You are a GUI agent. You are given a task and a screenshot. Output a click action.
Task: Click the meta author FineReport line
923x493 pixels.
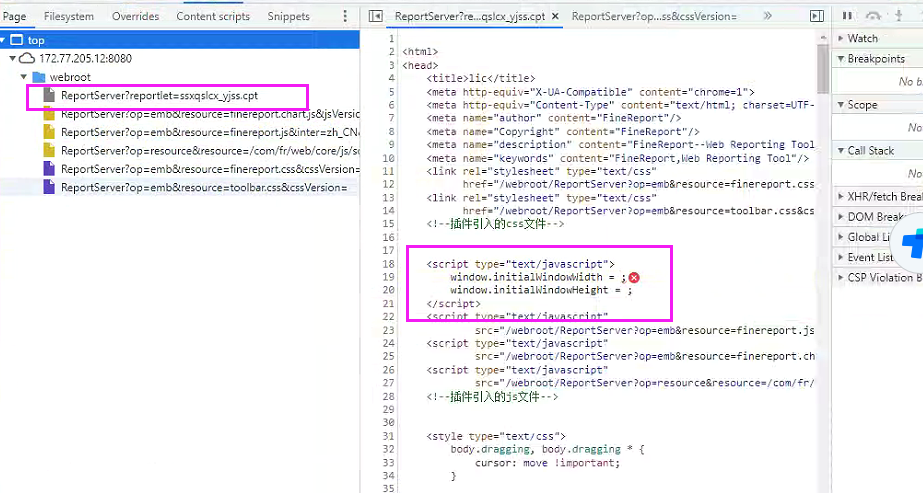point(554,118)
